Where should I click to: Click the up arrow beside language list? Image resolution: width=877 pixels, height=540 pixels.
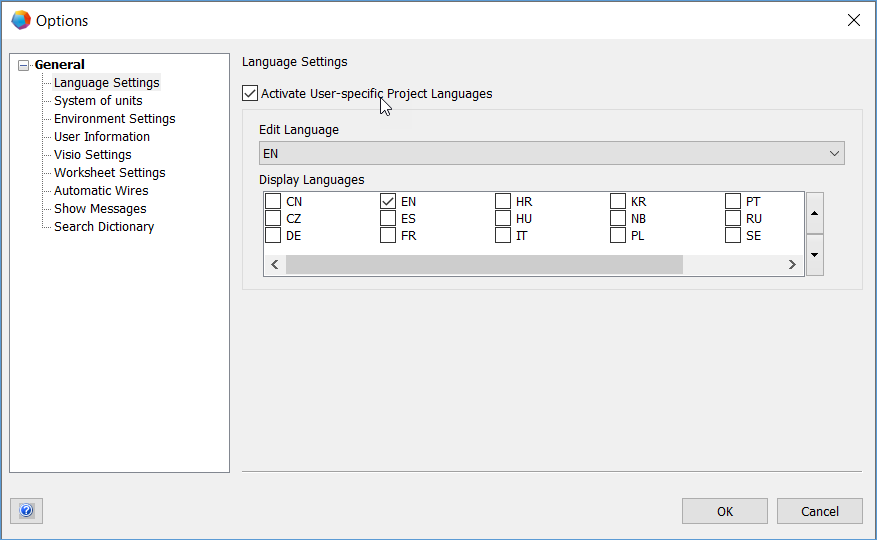click(815, 213)
